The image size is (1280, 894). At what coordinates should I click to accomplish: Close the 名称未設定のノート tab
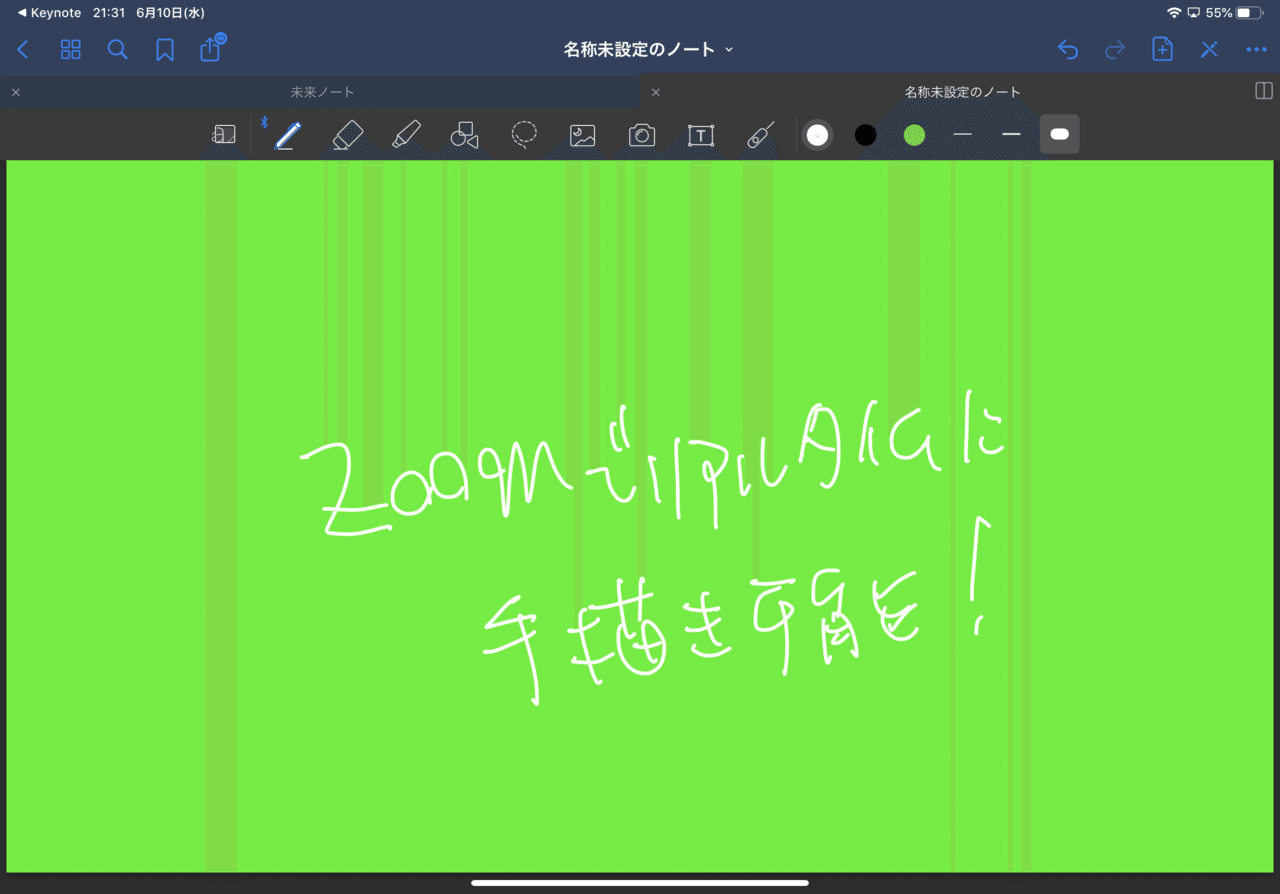656,92
